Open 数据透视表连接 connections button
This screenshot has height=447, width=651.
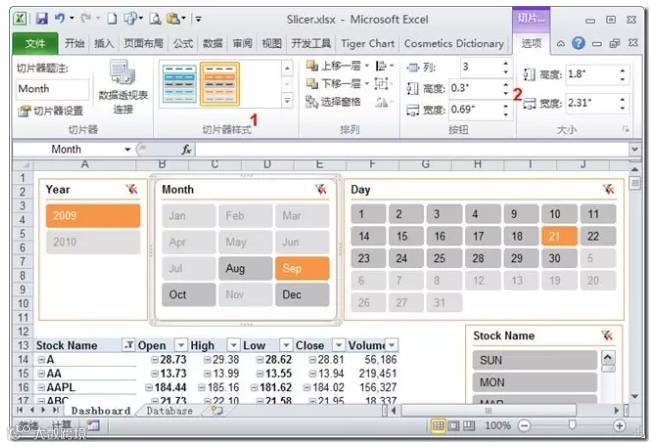click(x=123, y=87)
